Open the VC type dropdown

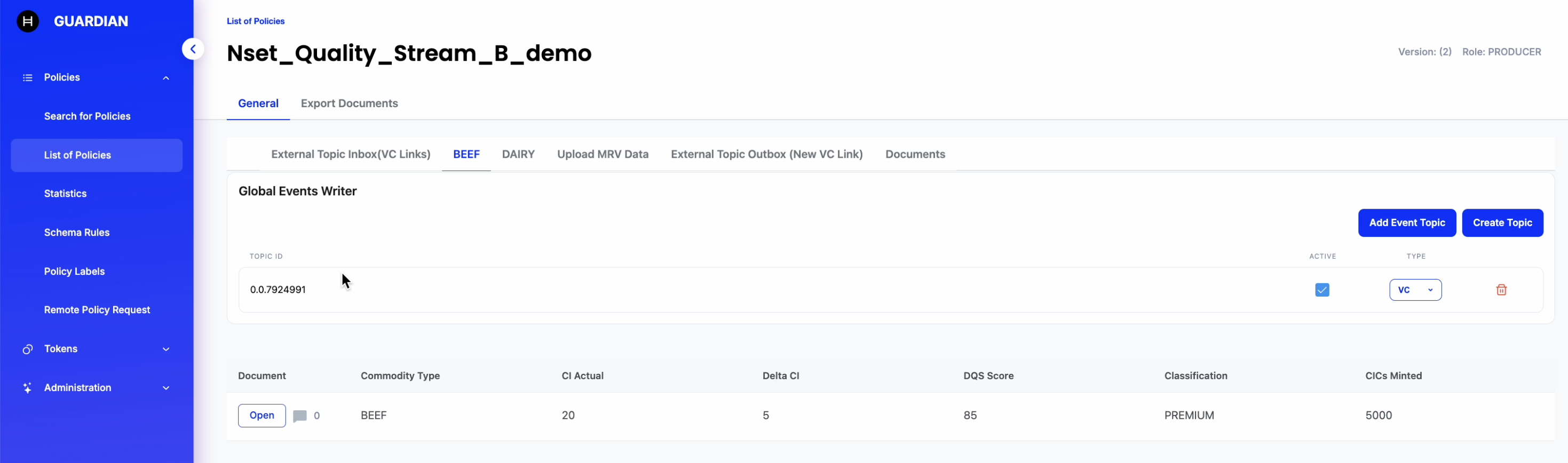[x=1415, y=290]
